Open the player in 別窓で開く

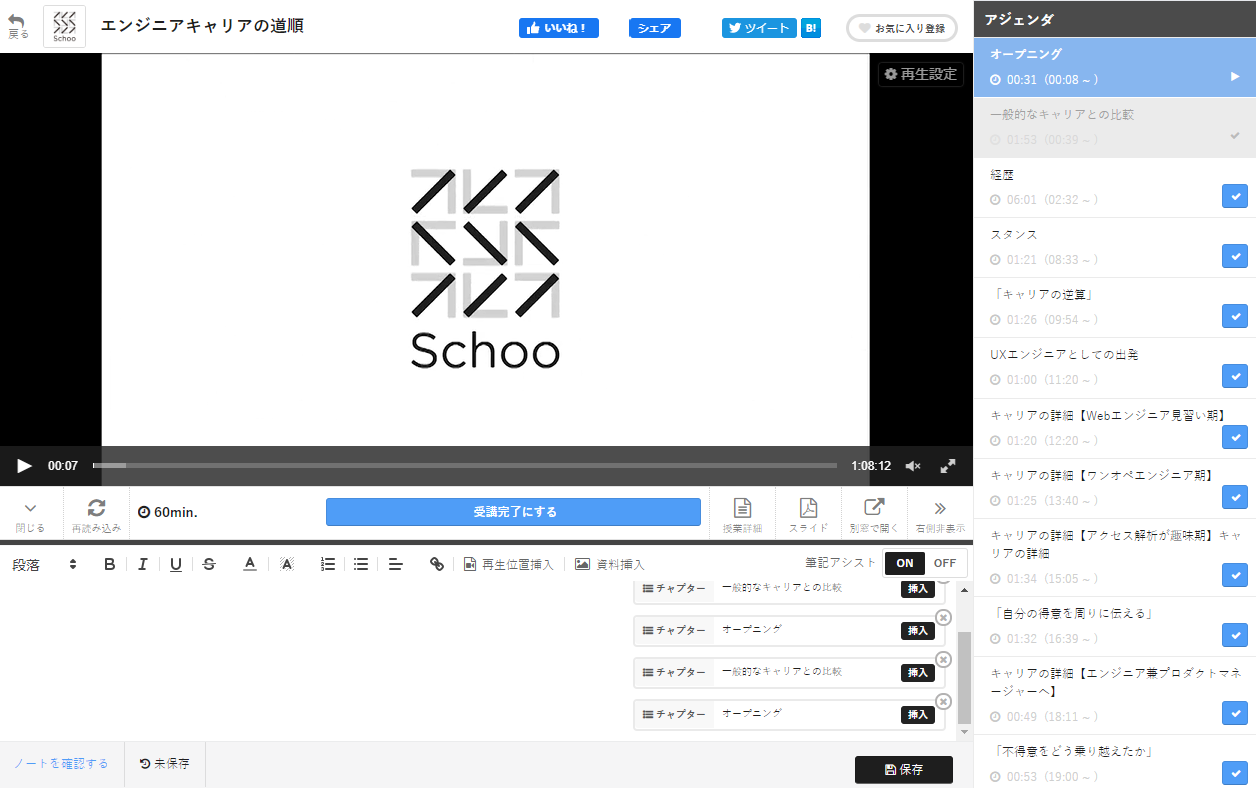[874, 515]
